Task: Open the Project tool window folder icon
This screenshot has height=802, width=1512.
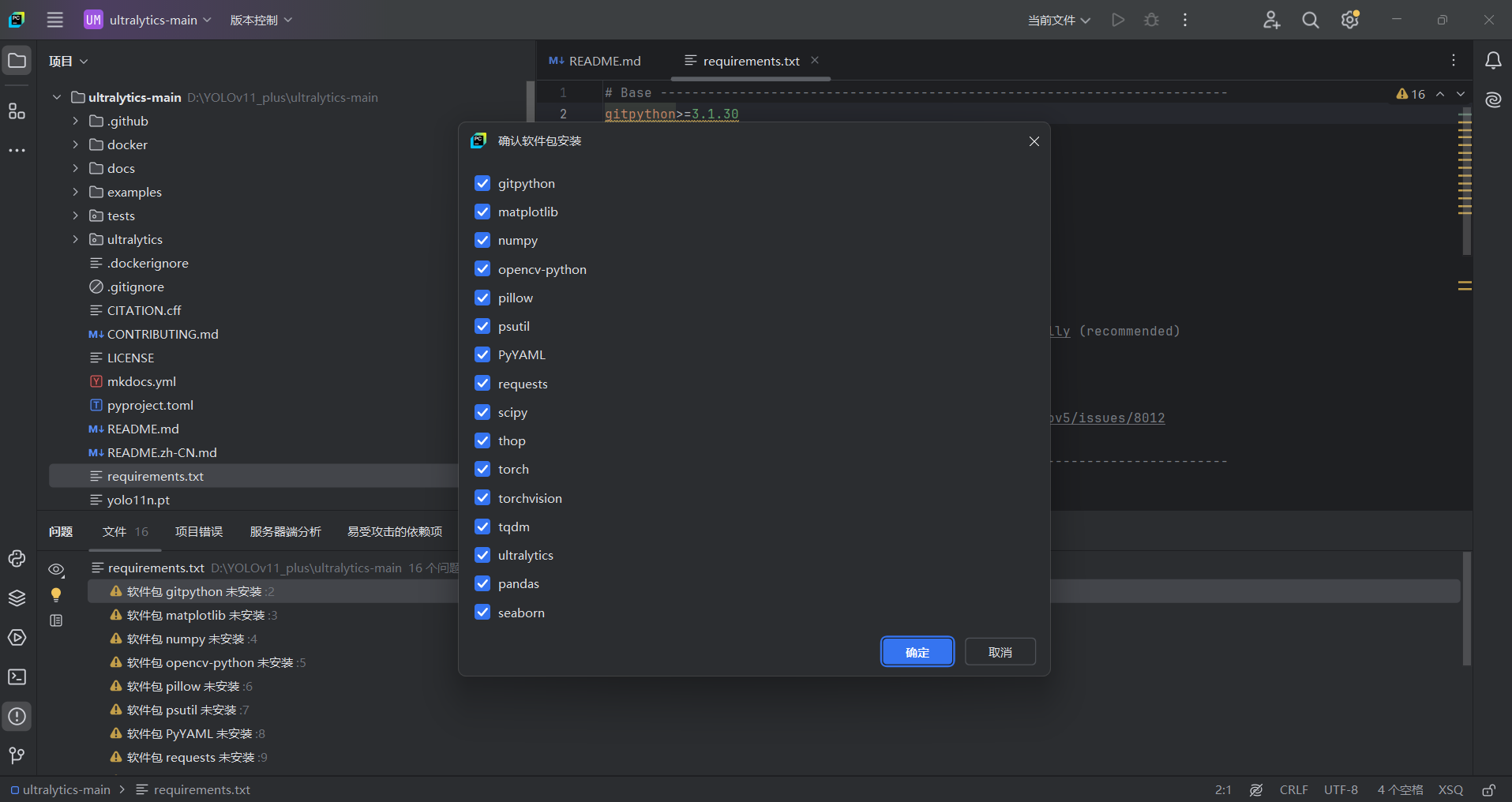Action: coord(17,61)
